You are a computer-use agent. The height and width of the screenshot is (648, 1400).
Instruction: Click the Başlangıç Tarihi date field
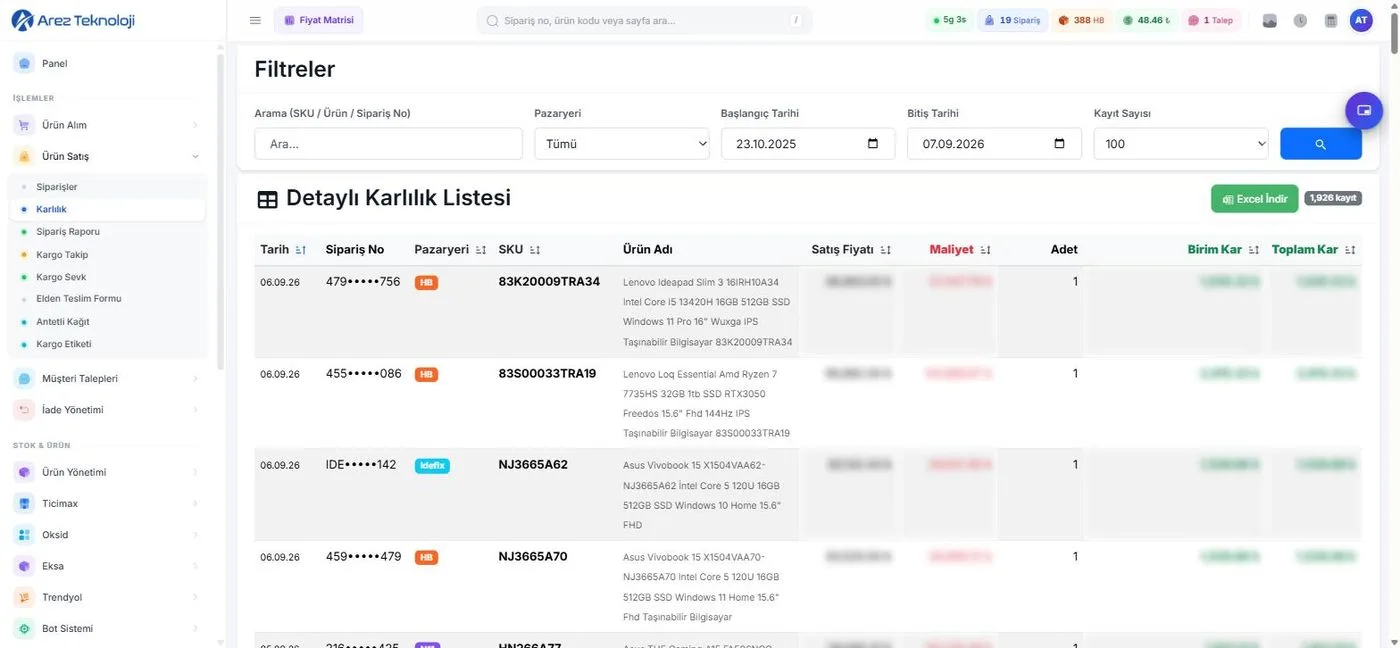808,144
